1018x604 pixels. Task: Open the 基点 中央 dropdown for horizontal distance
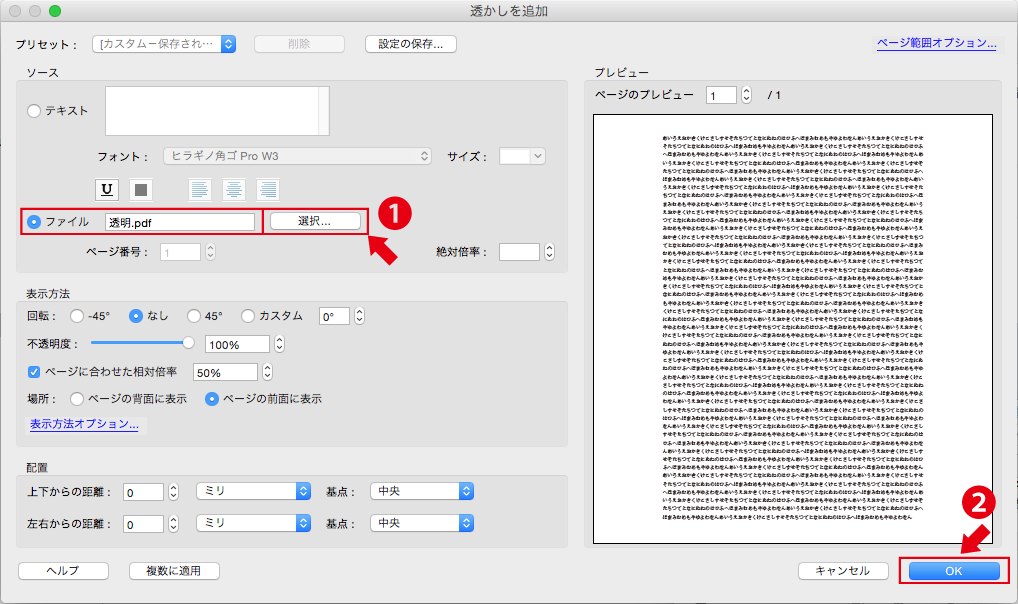pos(421,523)
